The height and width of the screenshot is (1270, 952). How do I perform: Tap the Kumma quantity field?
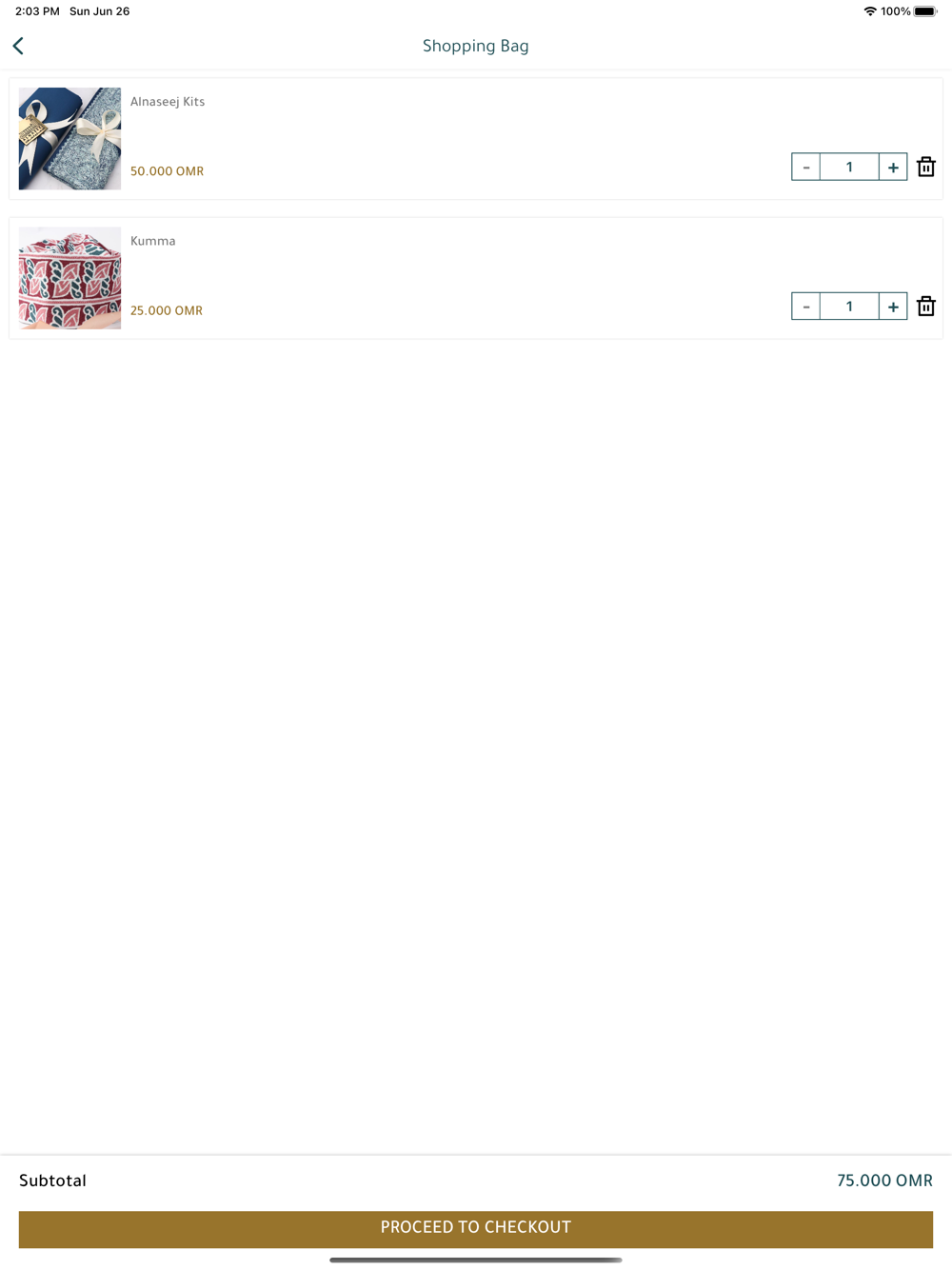pos(849,307)
